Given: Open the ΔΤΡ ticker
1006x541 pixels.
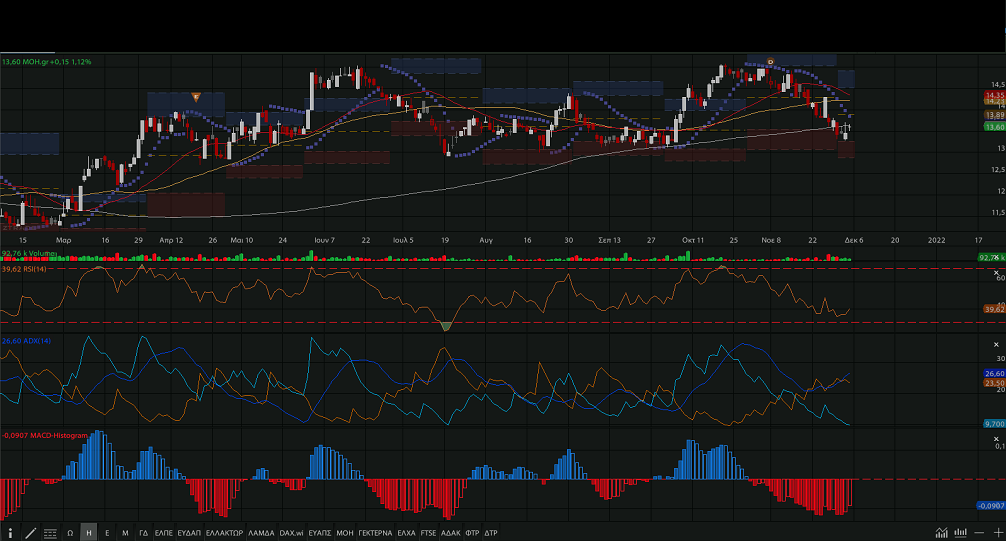Looking at the screenshot, I should point(491,533).
